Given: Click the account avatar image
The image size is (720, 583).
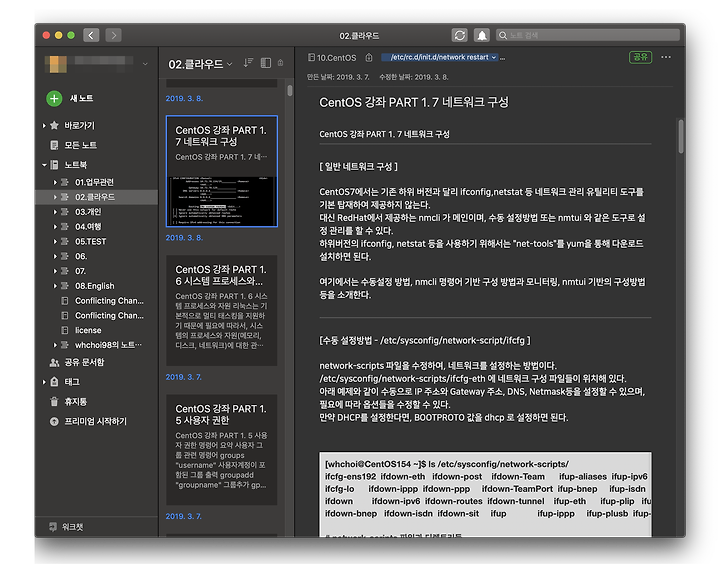Looking at the screenshot, I should coord(58,64).
